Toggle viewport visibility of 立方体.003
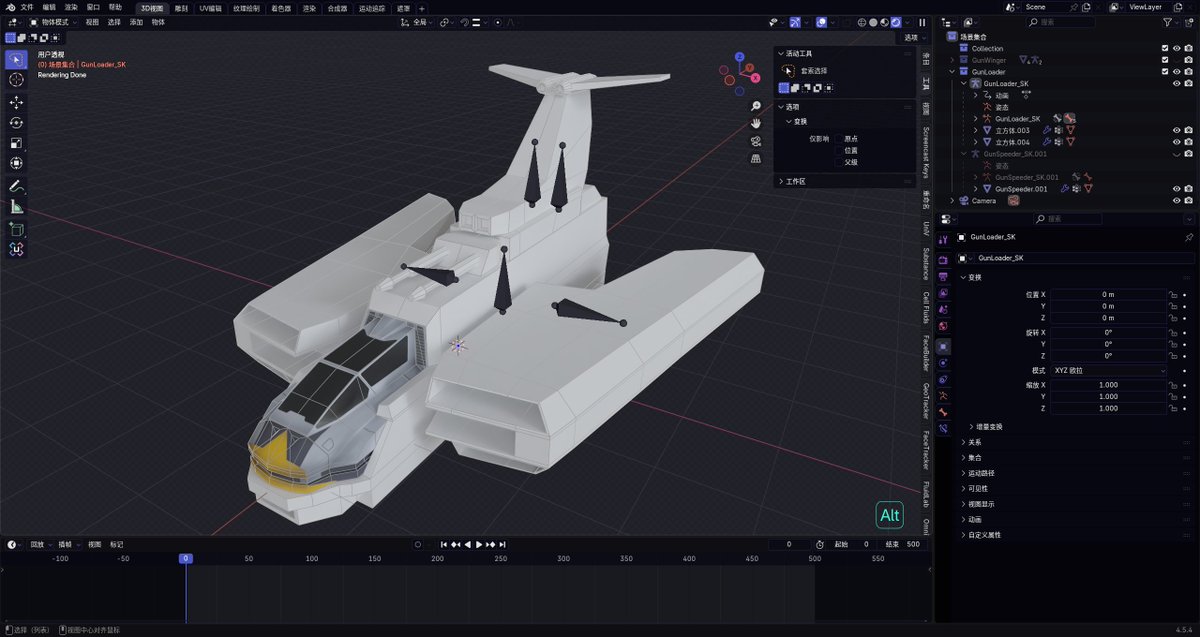Image resolution: width=1200 pixels, height=637 pixels. (1176, 131)
